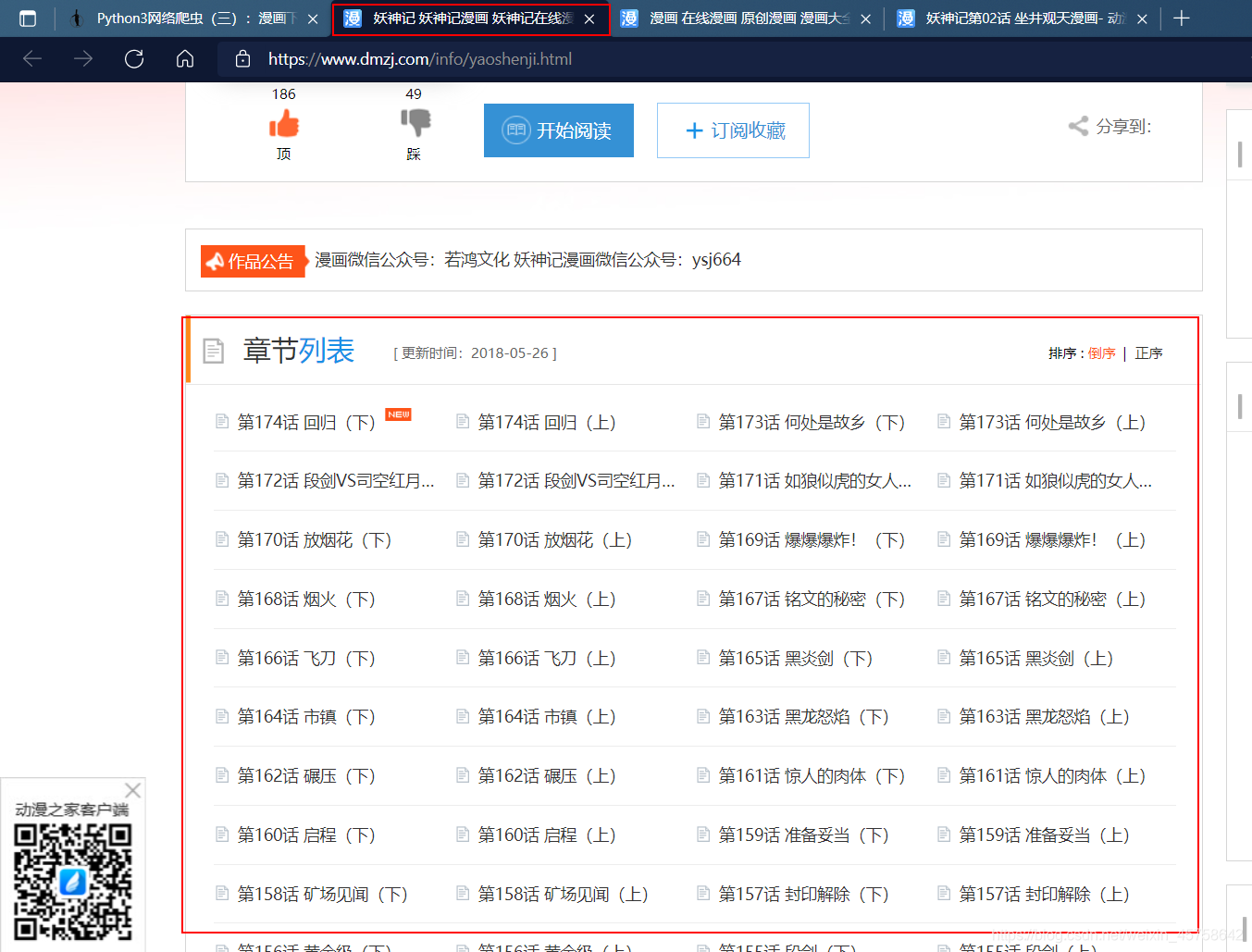Close the 动漫之家客户端 QR popup
1252x952 pixels.
(132, 790)
